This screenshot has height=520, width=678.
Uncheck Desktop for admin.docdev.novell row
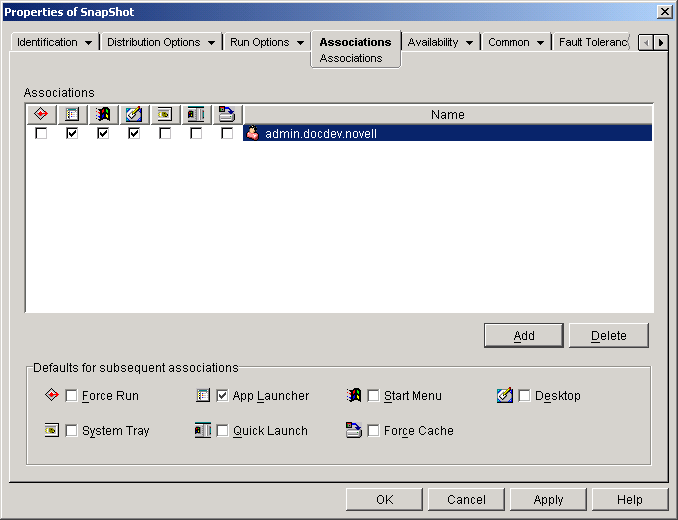click(x=134, y=134)
